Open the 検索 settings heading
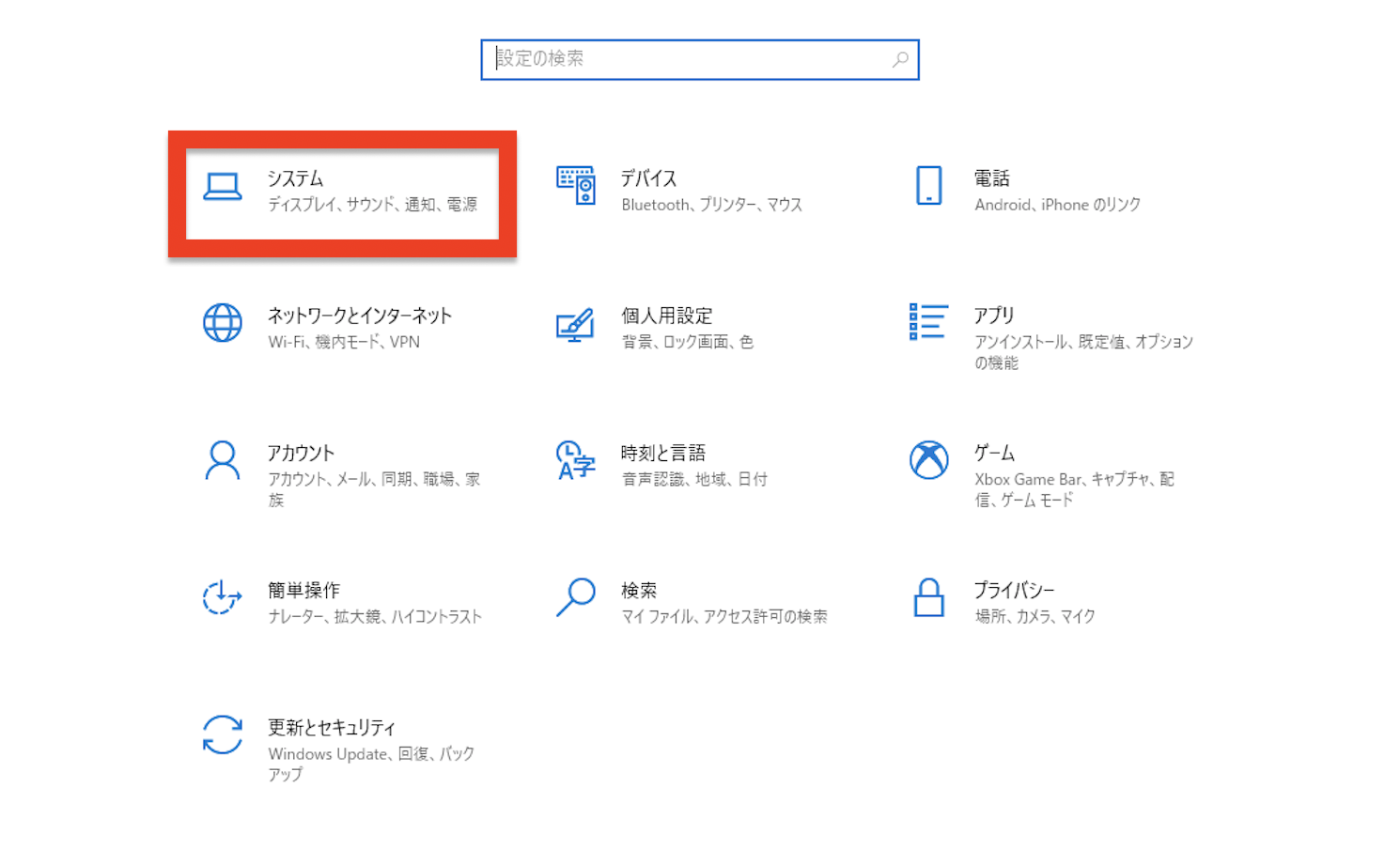Viewport: 1400px width, 849px height. [639, 590]
